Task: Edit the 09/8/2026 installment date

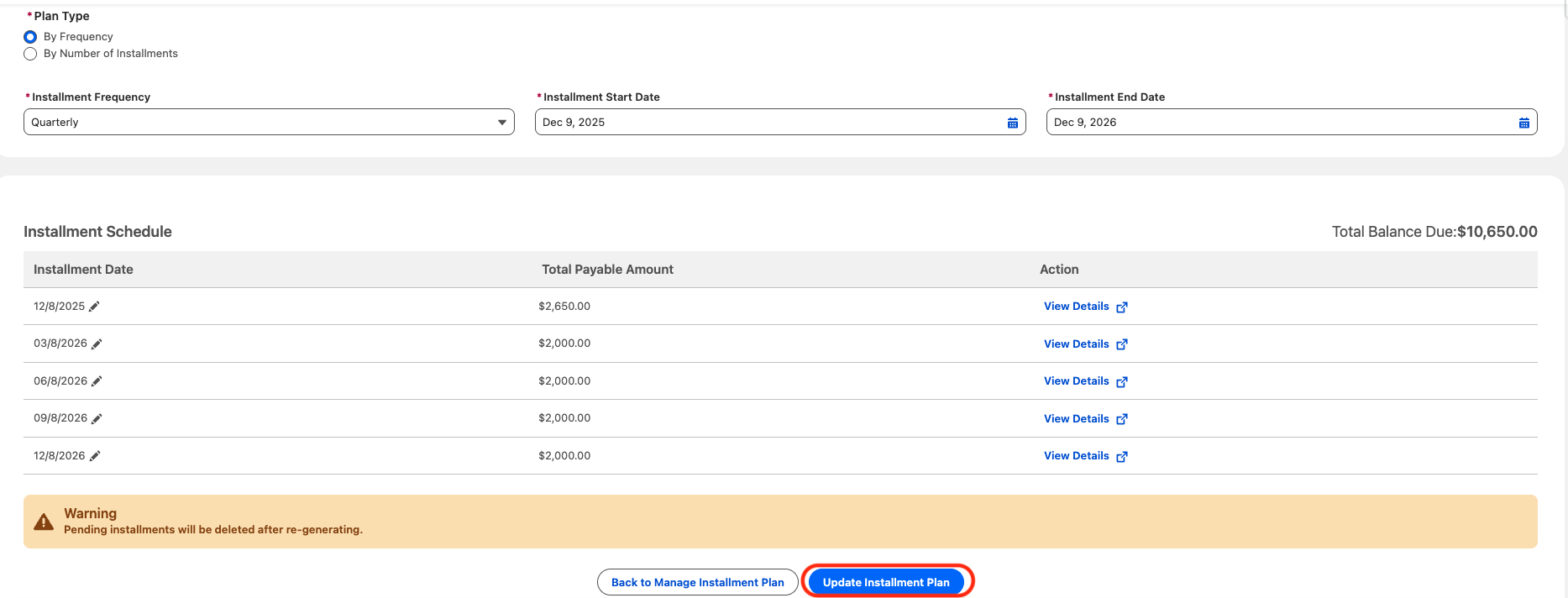Action: [x=97, y=418]
